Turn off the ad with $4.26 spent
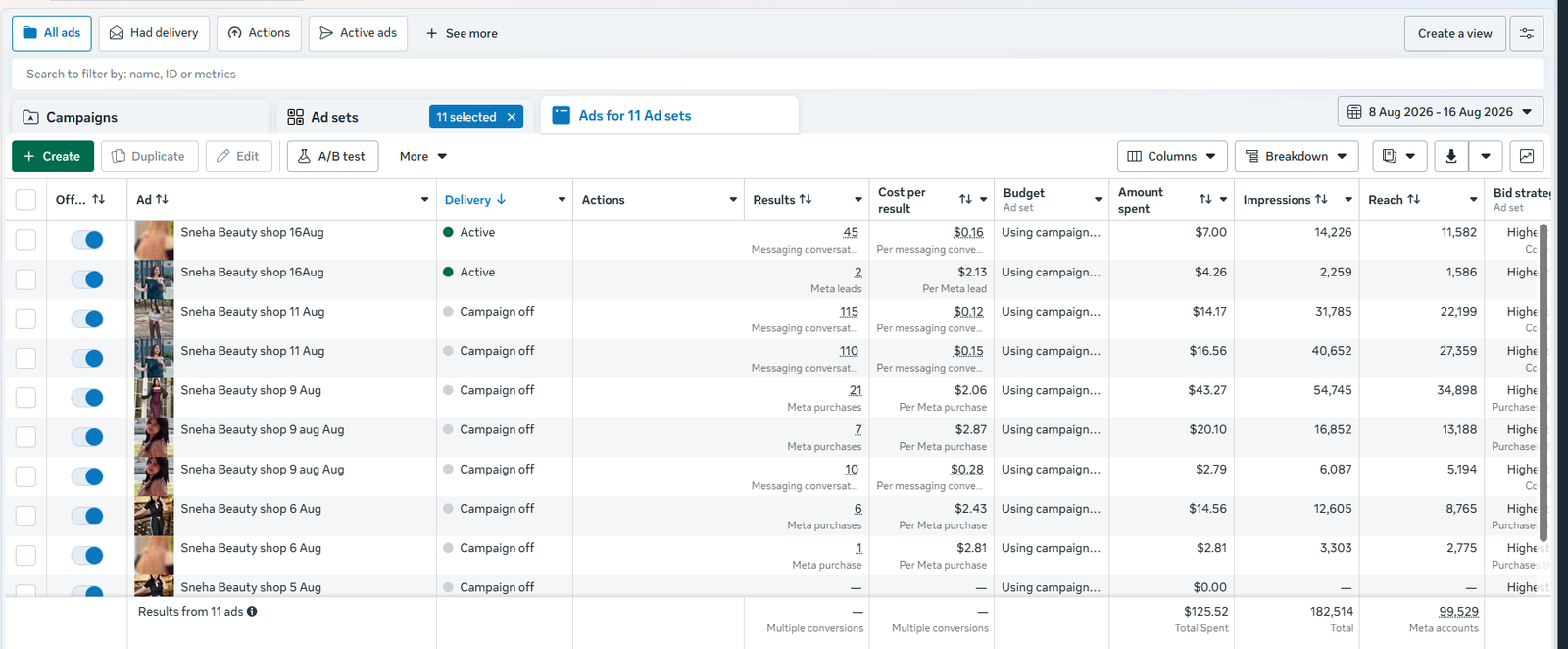This screenshot has height=649, width=1568. pyautogui.click(x=87, y=279)
